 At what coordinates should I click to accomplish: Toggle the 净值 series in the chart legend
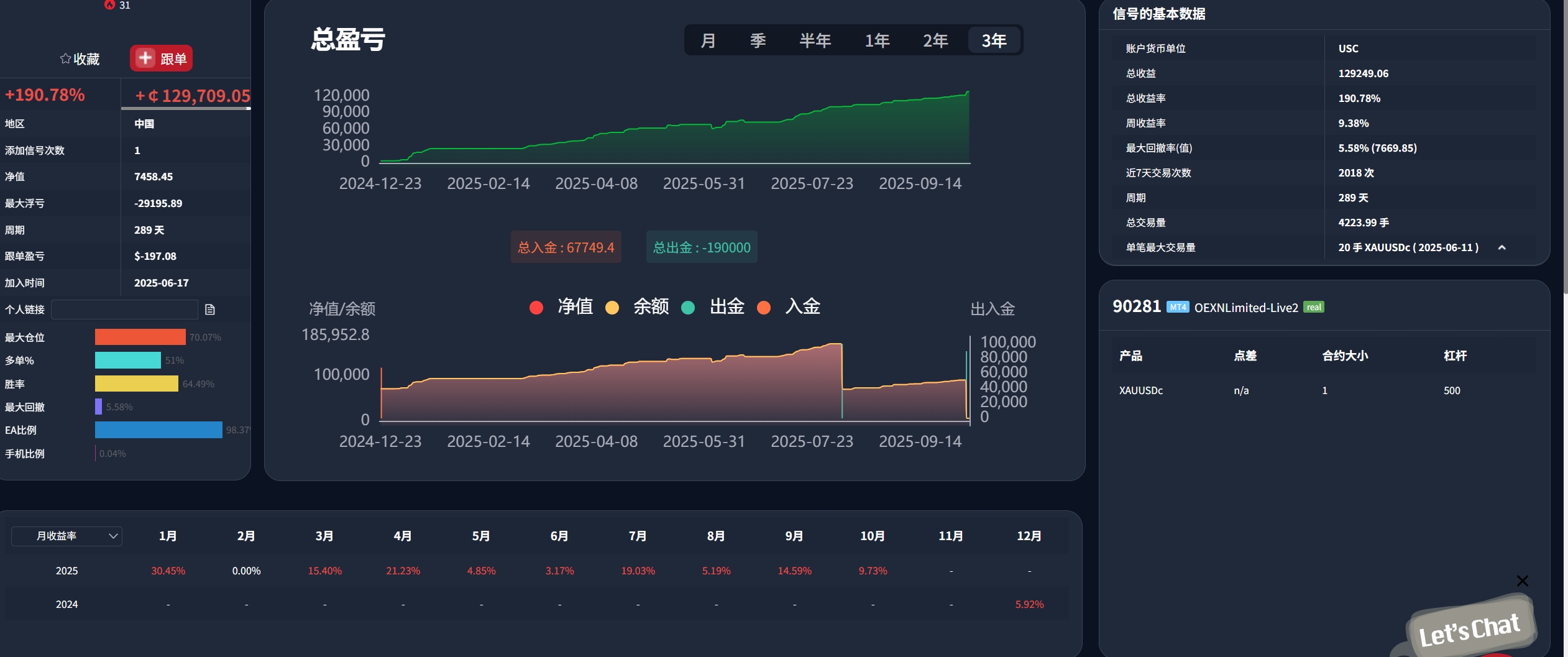point(561,307)
